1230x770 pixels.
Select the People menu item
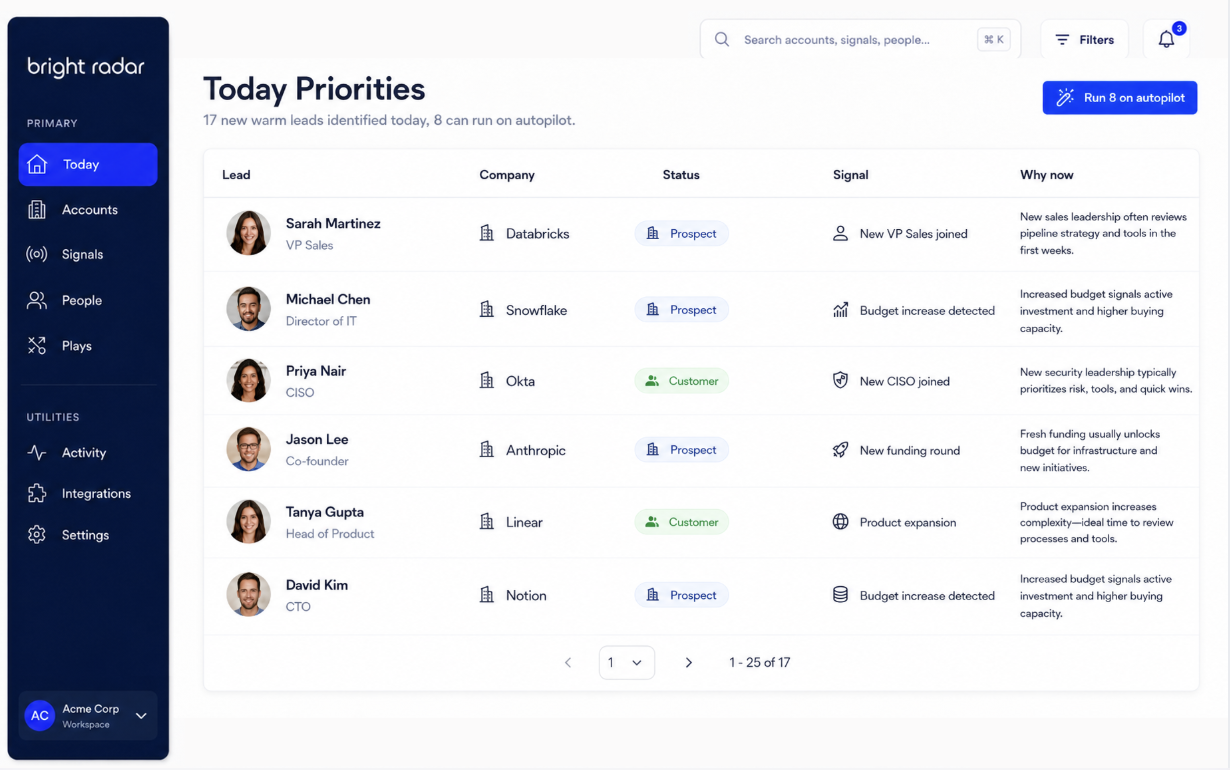pyautogui.click(x=88, y=300)
